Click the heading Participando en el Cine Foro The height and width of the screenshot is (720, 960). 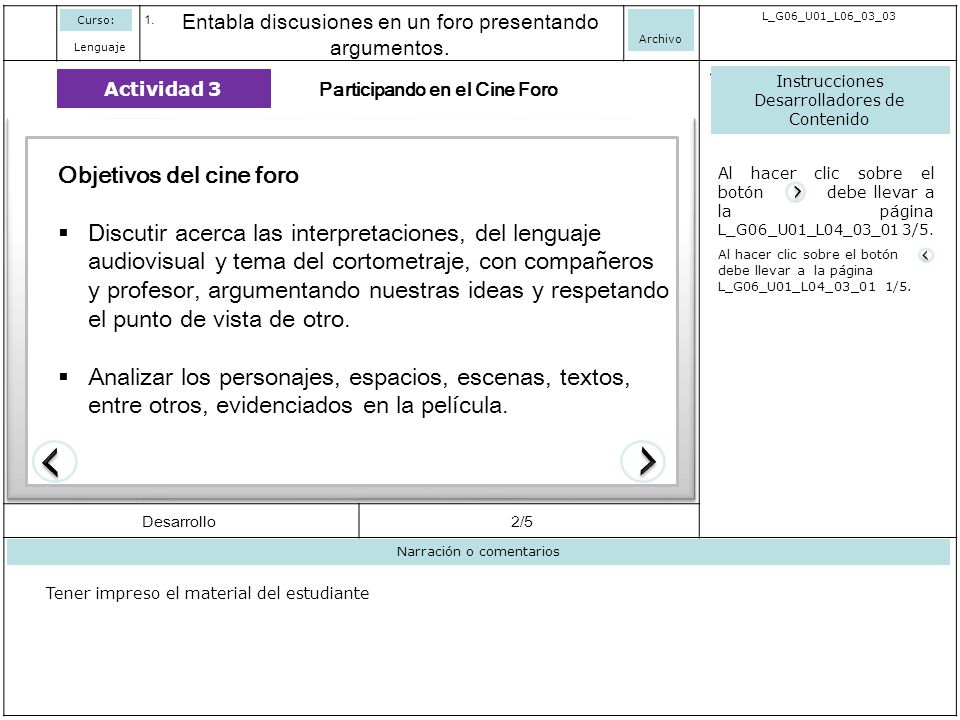438,89
